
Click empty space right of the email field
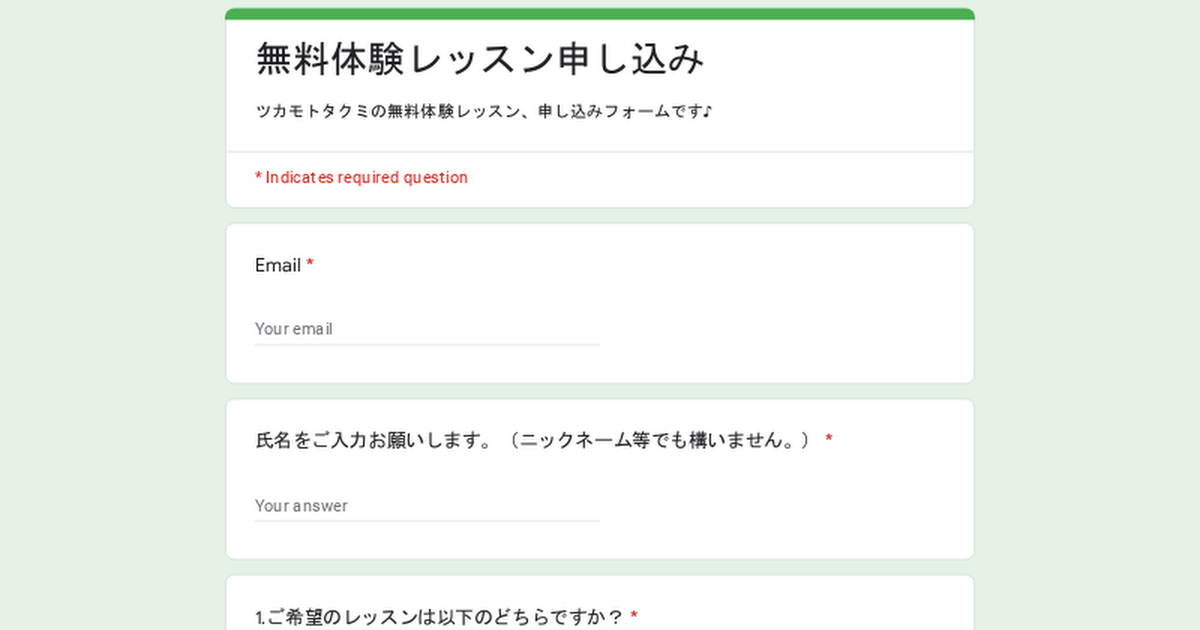(780, 329)
